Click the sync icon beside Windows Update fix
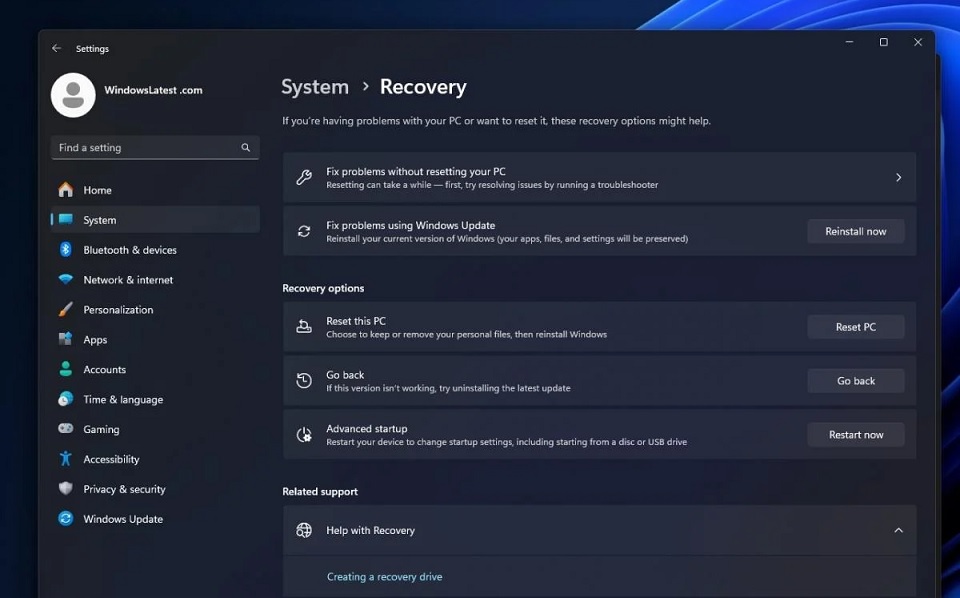960x598 pixels. tap(304, 231)
